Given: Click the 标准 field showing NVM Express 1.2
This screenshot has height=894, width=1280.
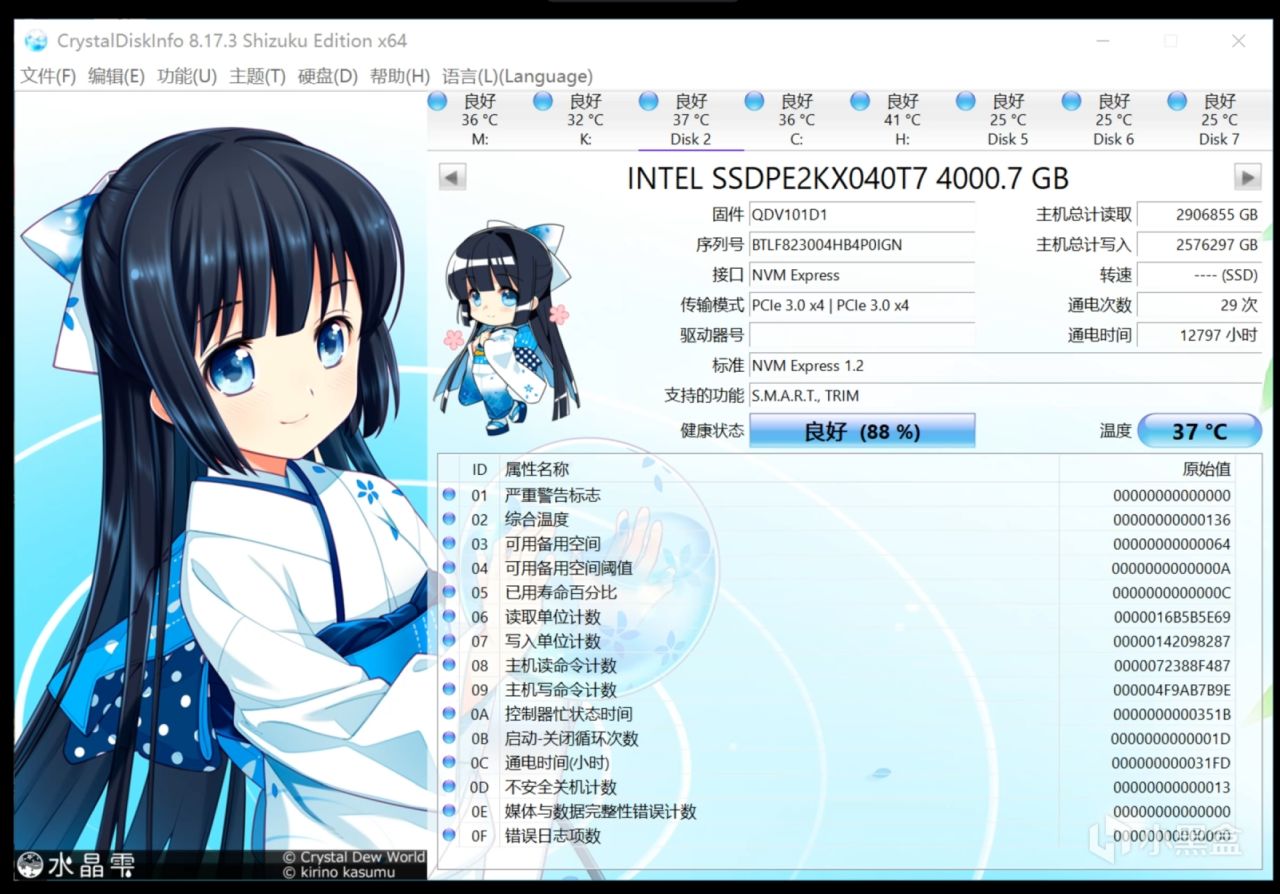Looking at the screenshot, I should tap(1005, 365).
